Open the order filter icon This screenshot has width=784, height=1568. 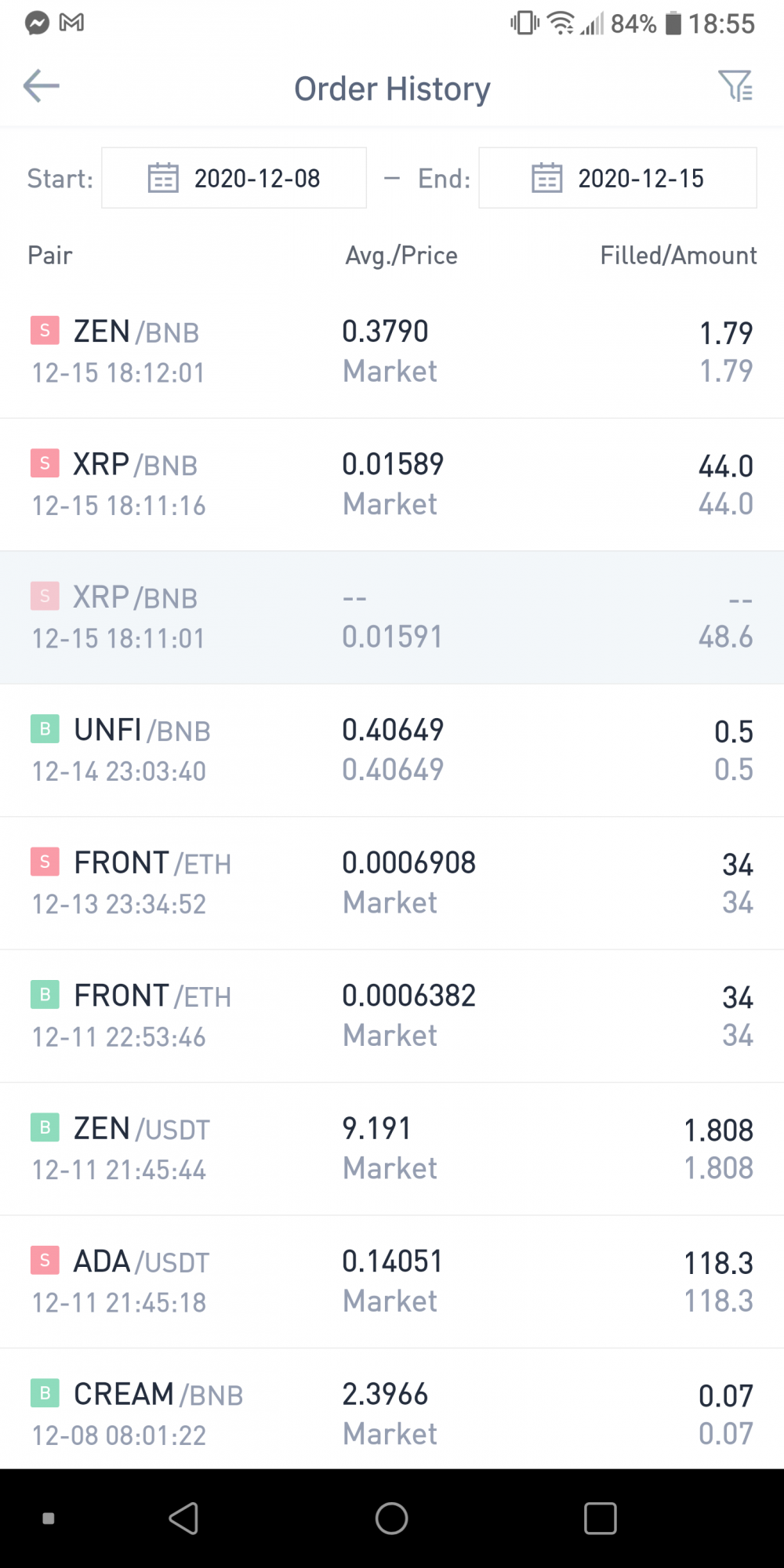click(x=735, y=86)
